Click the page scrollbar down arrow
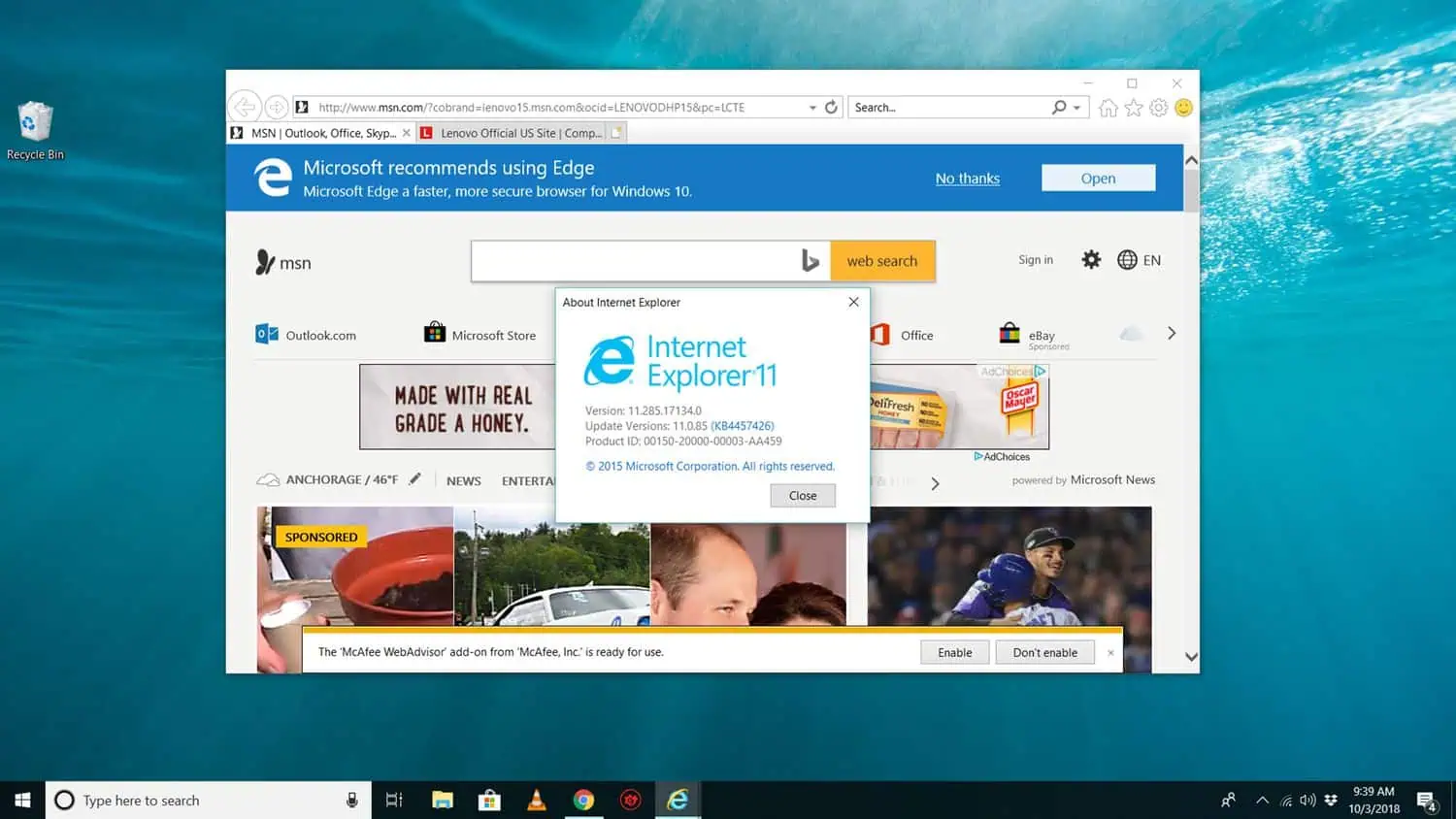The height and width of the screenshot is (819, 1456). coord(1191,657)
